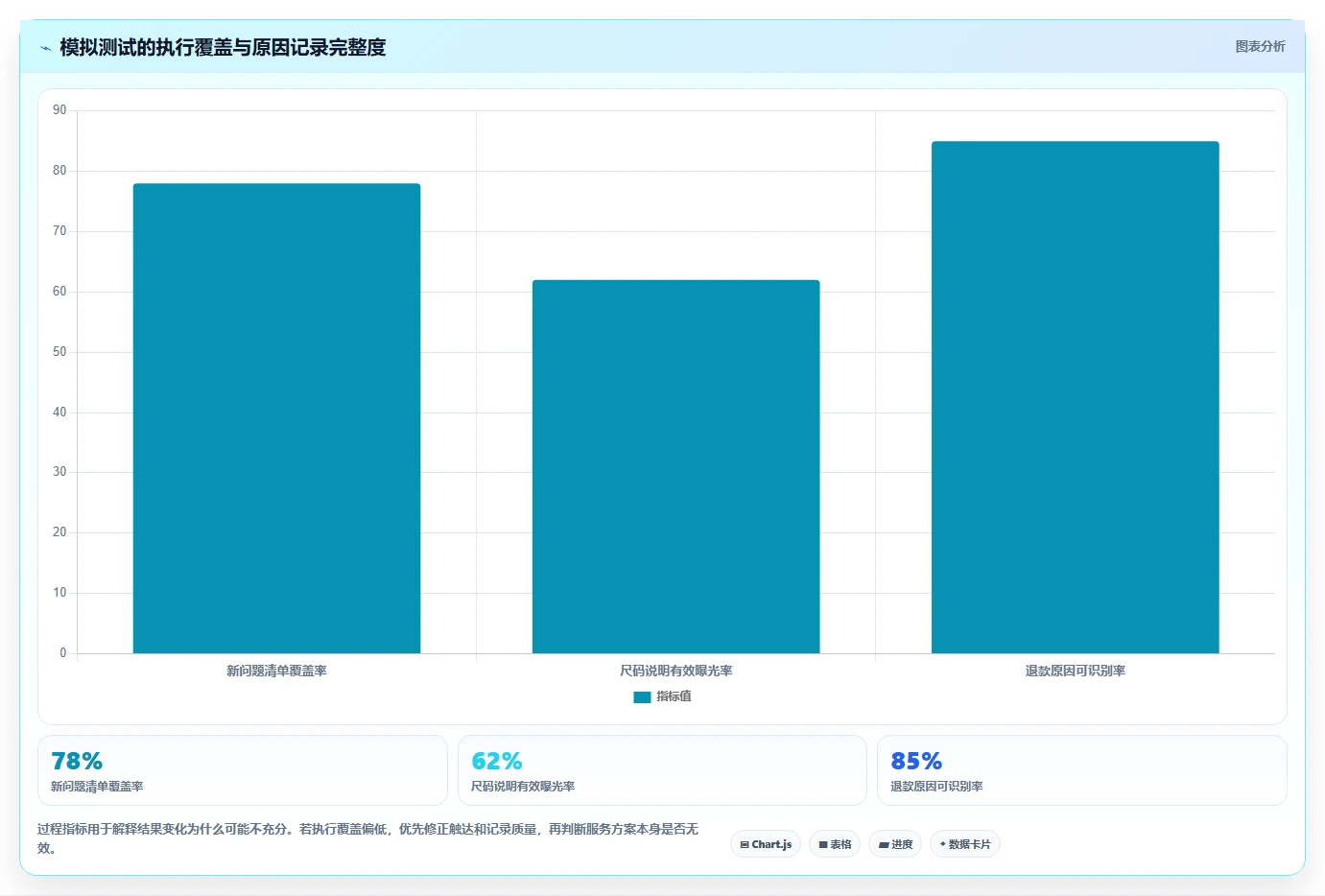Image resolution: width=1325 pixels, height=896 pixels.
Task: Click the 新问题清单覆盖率 x-axis label
Action: [x=276, y=671]
